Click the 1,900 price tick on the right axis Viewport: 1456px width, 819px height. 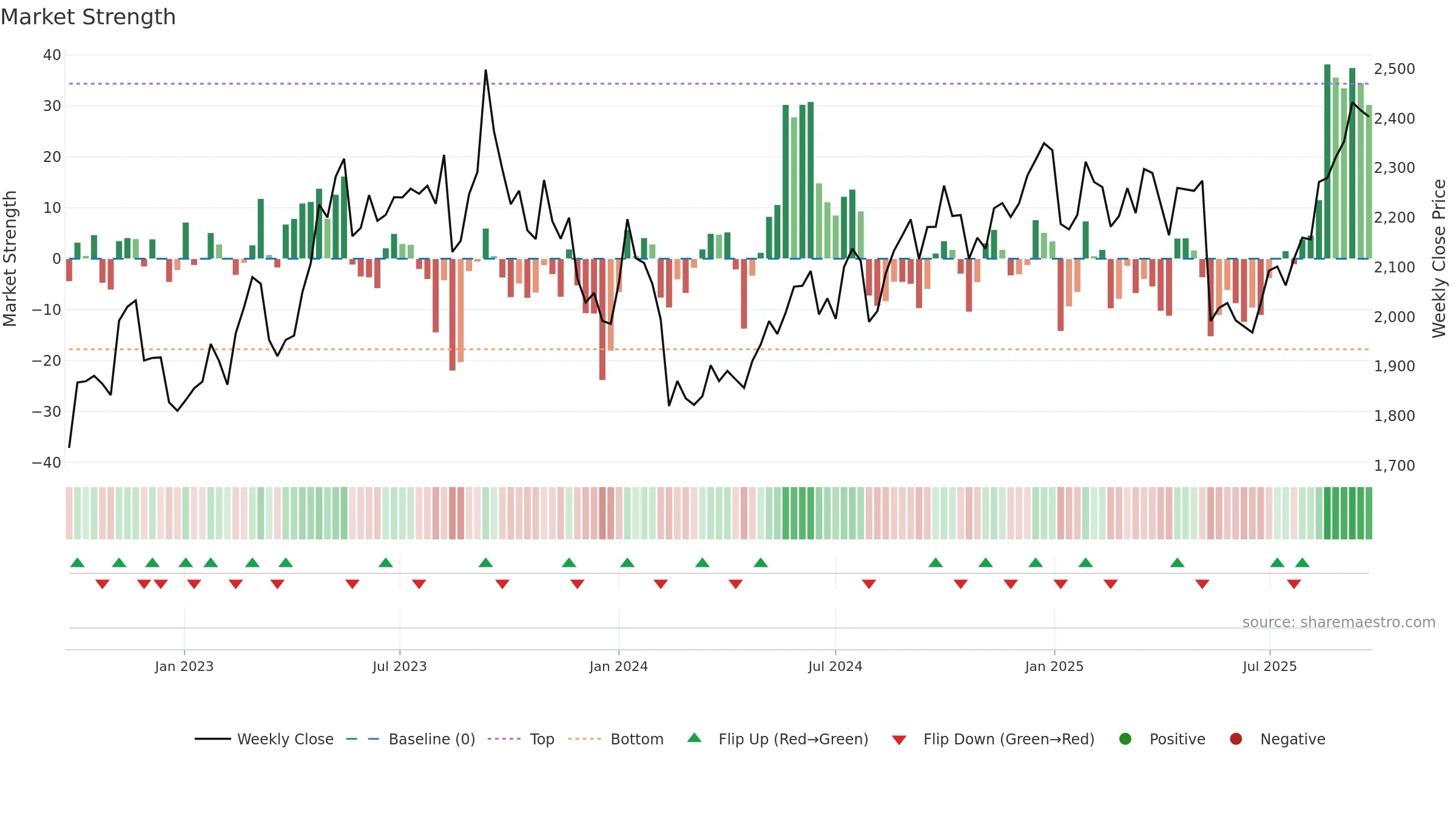(x=1395, y=366)
